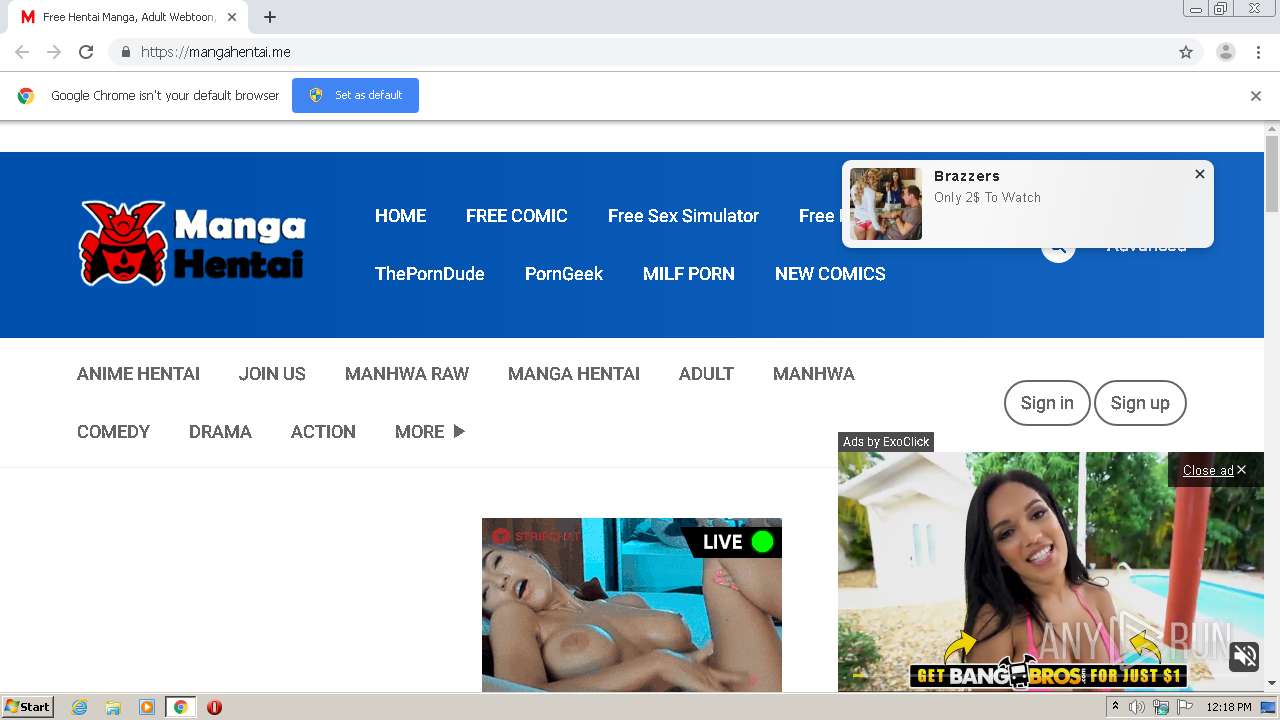Open ThePornDude link
Image resolution: width=1280 pixels, height=720 pixels.
point(430,274)
